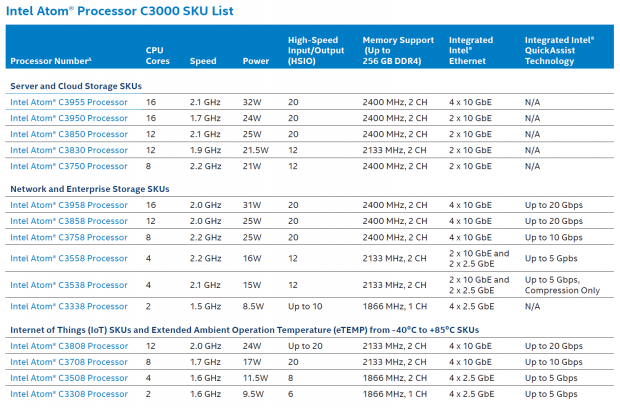
Task: Click the '17W' power value for C3708
Action: pos(252,362)
